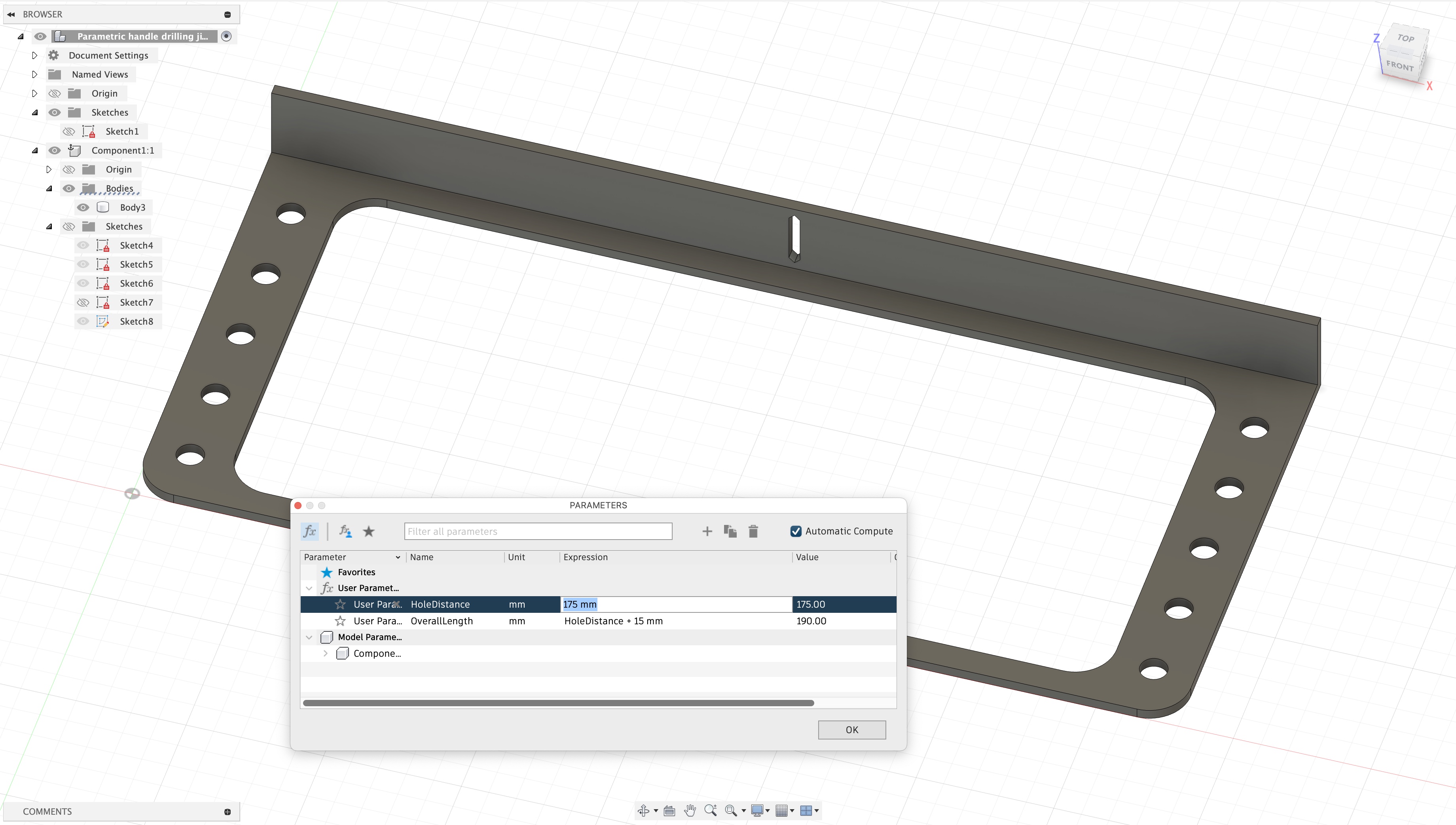
Task: Expand Document Settings tree node
Action: click(34, 55)
